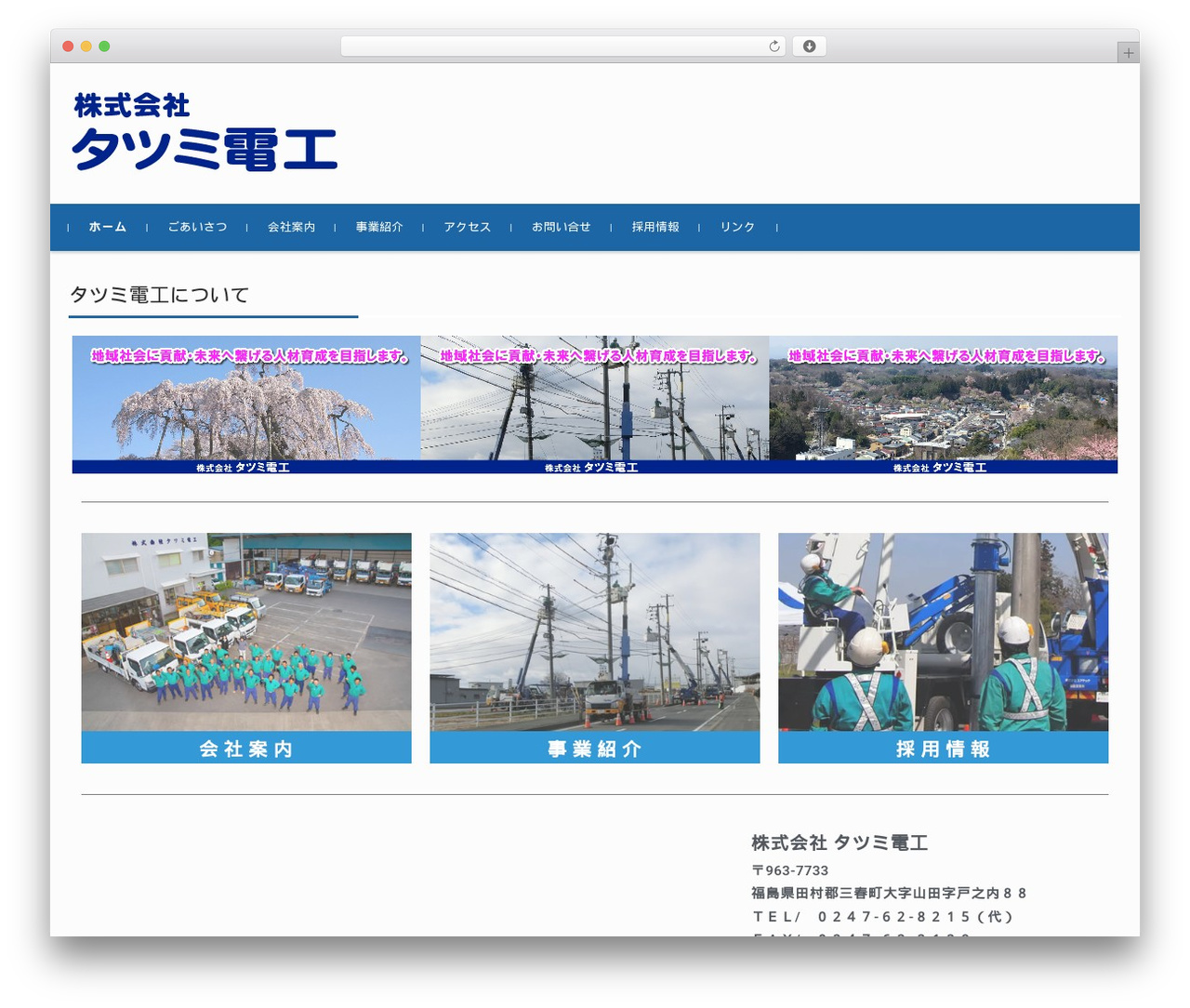Open the 事業紹介 navigation menu item
This screenshot has width=1190, height=1008.
379,227
